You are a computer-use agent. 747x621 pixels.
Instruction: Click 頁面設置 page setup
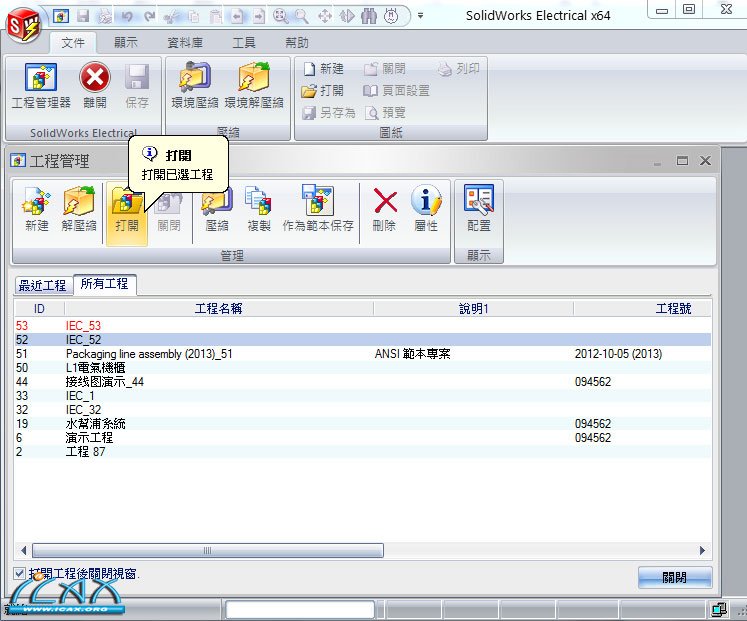396,90
